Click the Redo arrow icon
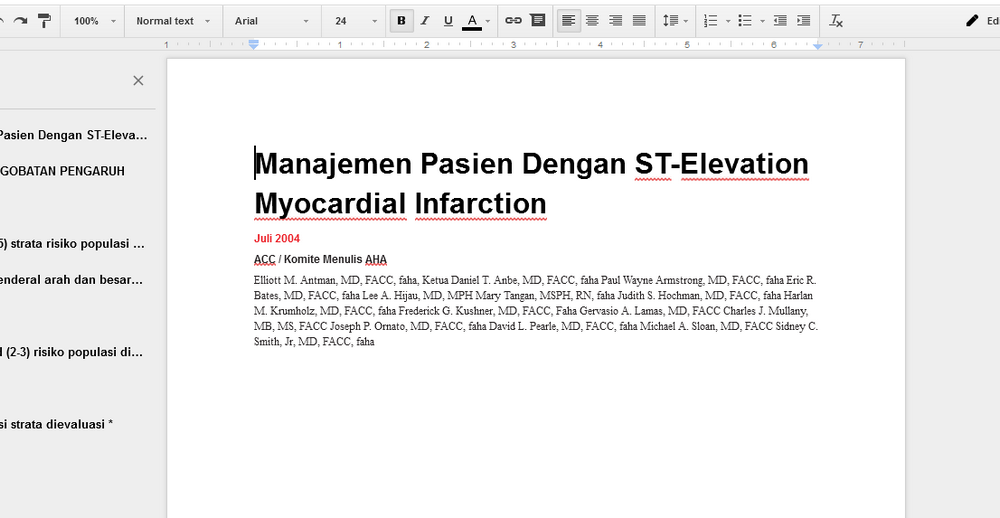Image resolution: width=1000 pixels, height=518 pixels. click(20, 21)
